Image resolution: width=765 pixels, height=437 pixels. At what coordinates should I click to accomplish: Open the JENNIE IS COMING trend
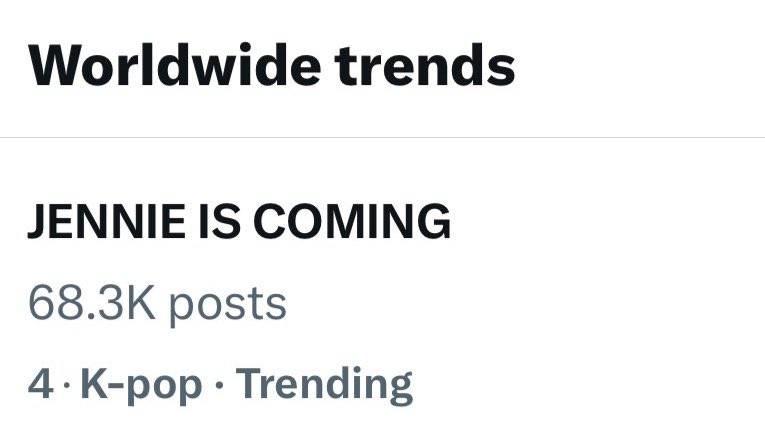(x=239, y=222)
